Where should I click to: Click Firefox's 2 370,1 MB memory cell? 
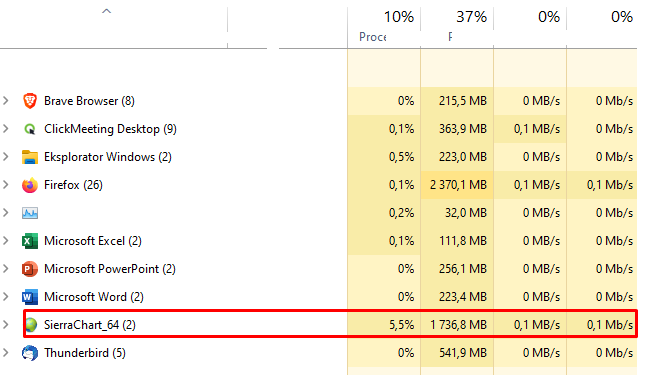(x=457, y=185)
